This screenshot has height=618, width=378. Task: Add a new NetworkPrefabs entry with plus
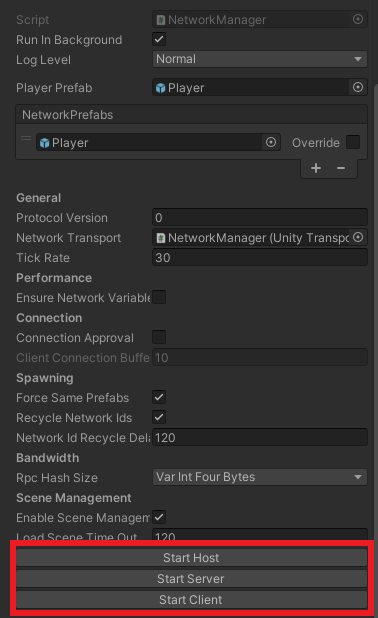pos(316,168)
